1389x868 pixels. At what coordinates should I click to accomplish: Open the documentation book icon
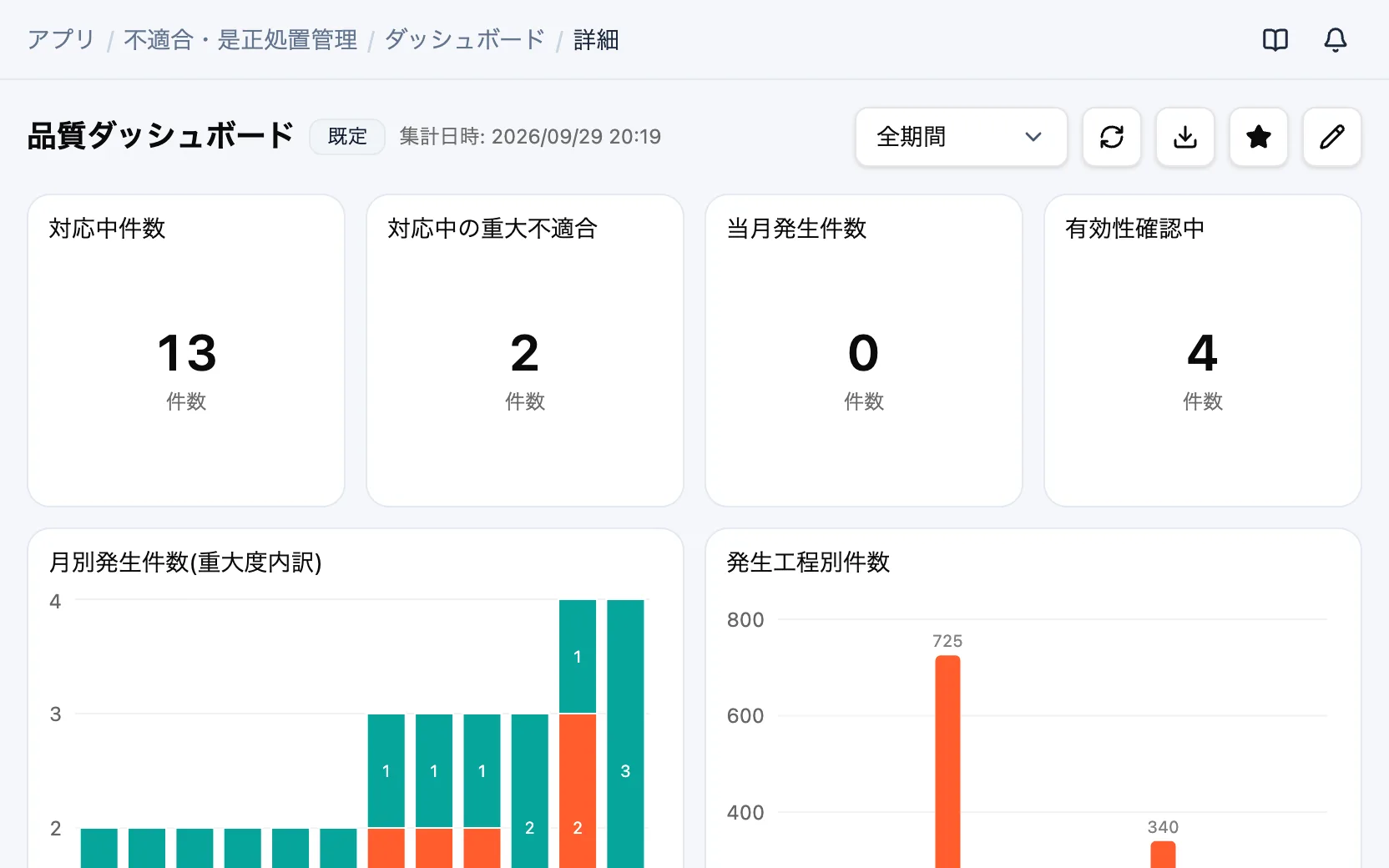1275,39
